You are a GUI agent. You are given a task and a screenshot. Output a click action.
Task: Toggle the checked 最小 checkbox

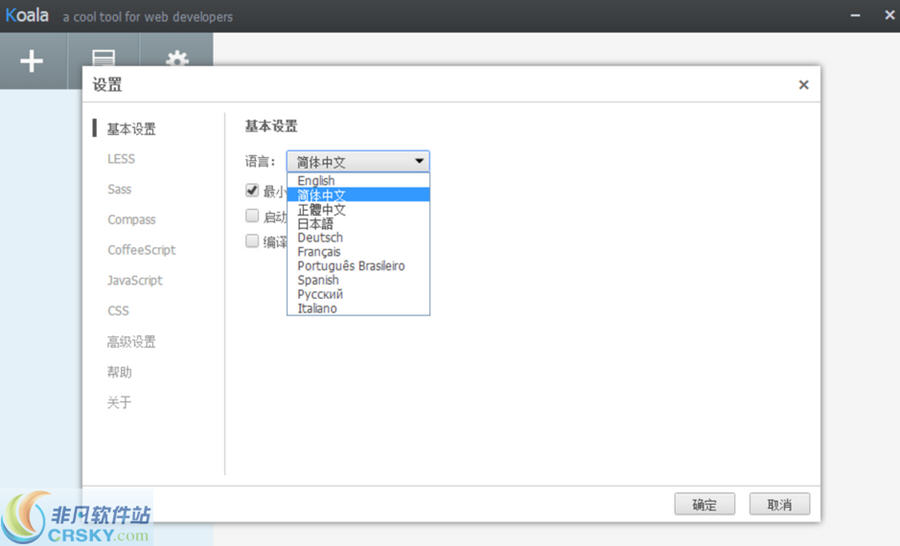(x=252, y=190)
